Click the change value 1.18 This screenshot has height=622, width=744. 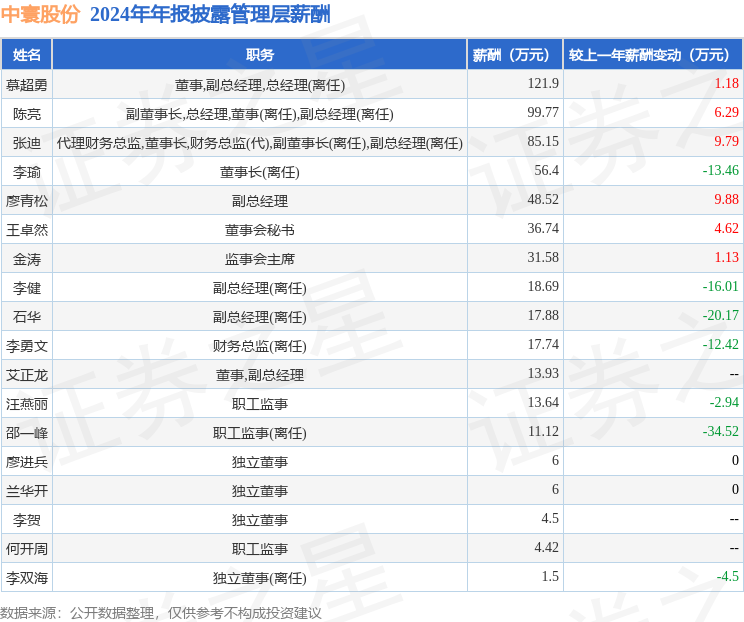tap(726, 84)
